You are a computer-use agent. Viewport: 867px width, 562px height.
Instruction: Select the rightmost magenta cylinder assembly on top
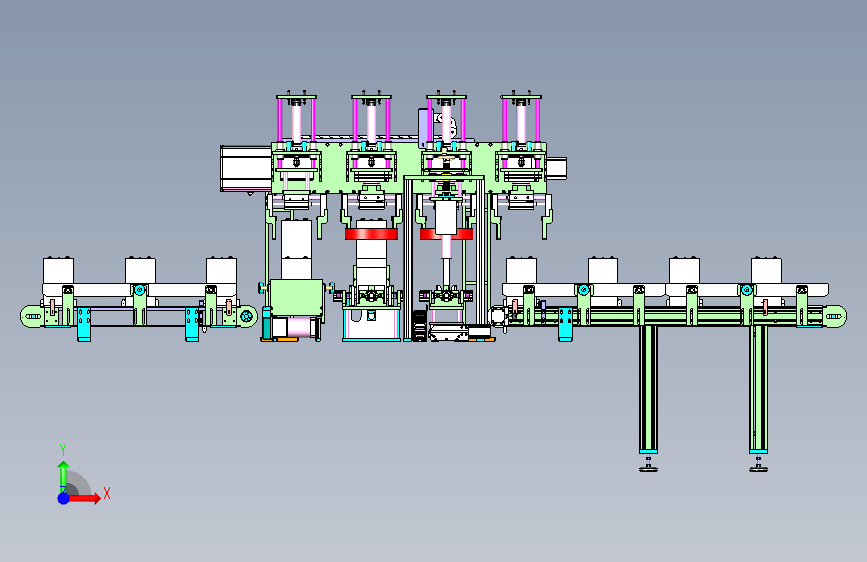pos(521,119)
